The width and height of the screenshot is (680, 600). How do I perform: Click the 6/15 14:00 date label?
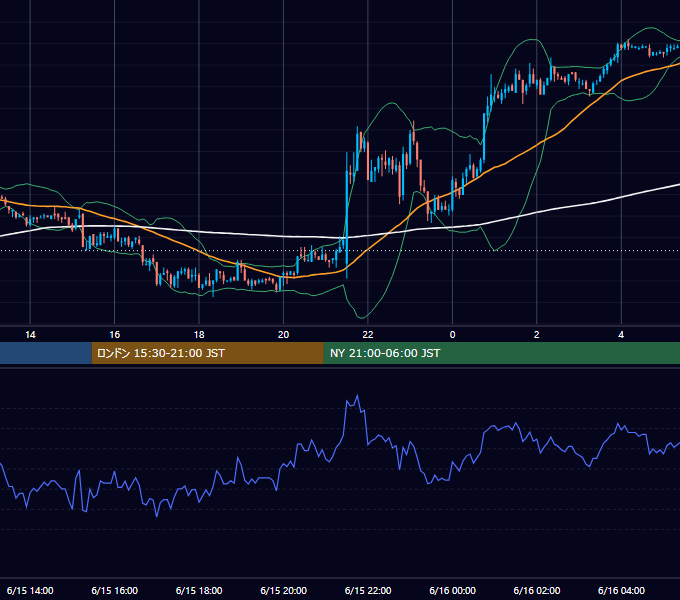coord(30,590)
